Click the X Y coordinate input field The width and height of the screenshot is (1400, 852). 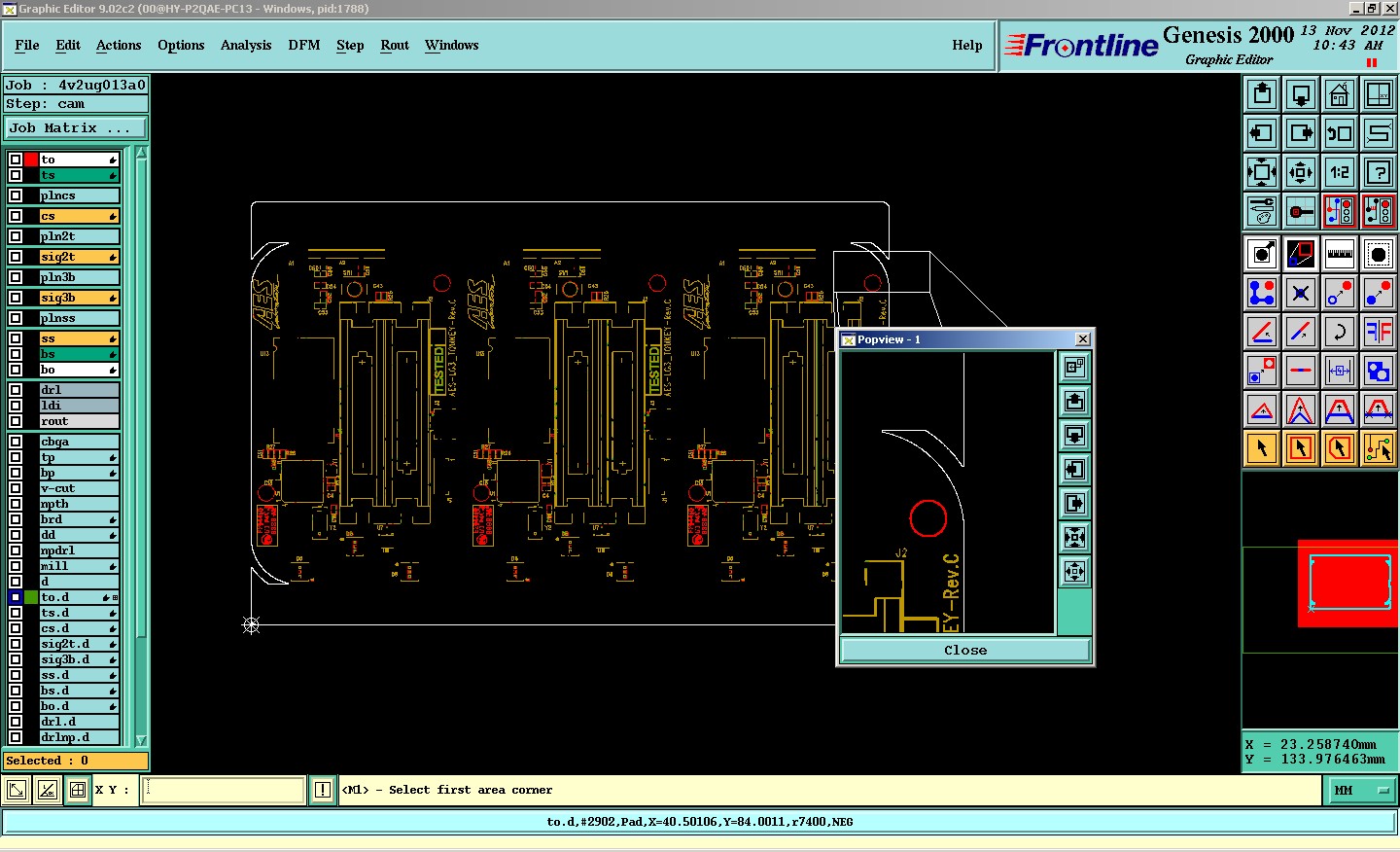click(x=224, y=790)
